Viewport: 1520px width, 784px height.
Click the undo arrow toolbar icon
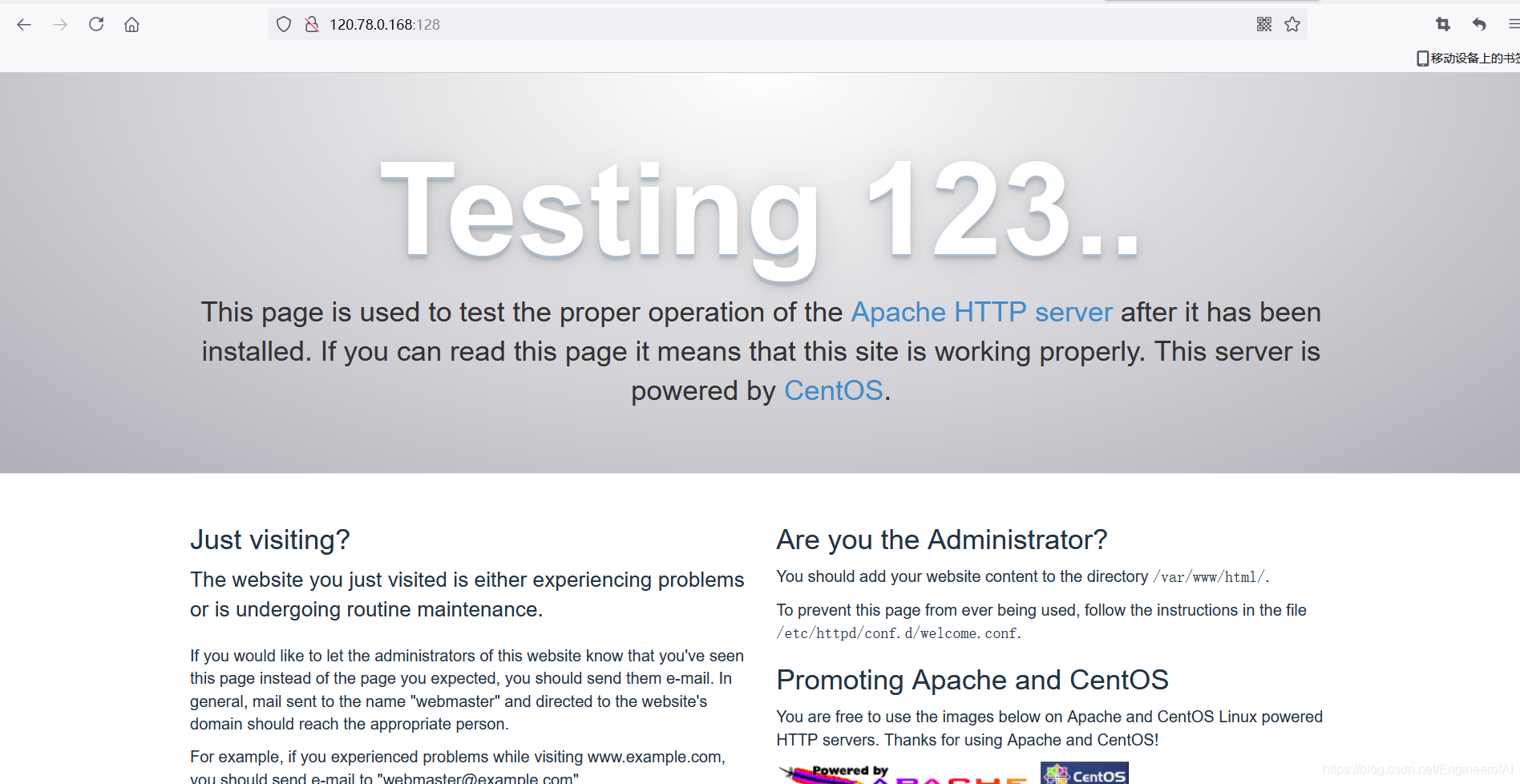(x=1479, y=25)
